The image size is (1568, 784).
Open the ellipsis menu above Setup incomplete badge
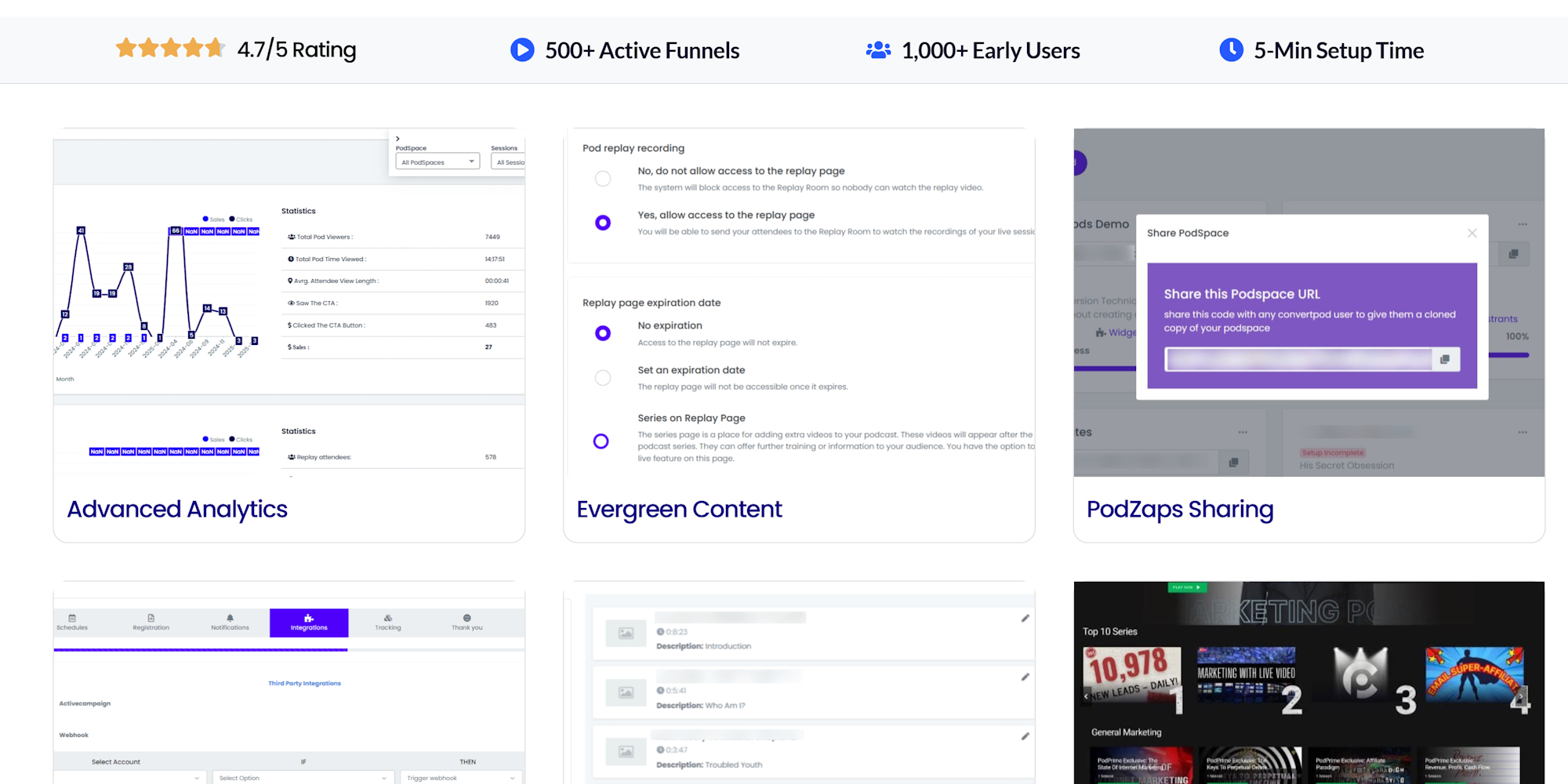coord(1523,432)
